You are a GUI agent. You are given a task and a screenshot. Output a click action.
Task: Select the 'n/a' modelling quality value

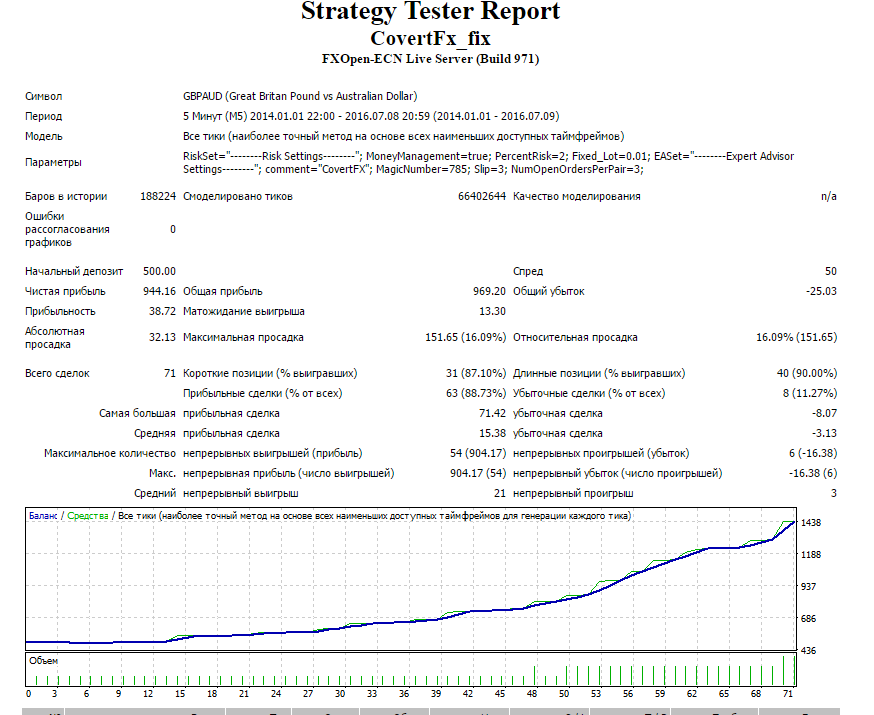click(828, 196)
